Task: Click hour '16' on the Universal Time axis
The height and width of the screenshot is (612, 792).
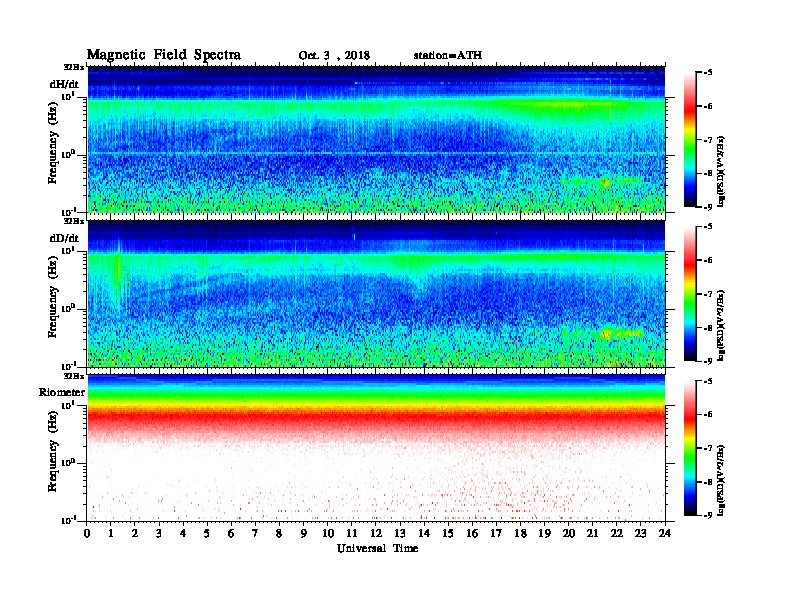Action: point(472,533)
